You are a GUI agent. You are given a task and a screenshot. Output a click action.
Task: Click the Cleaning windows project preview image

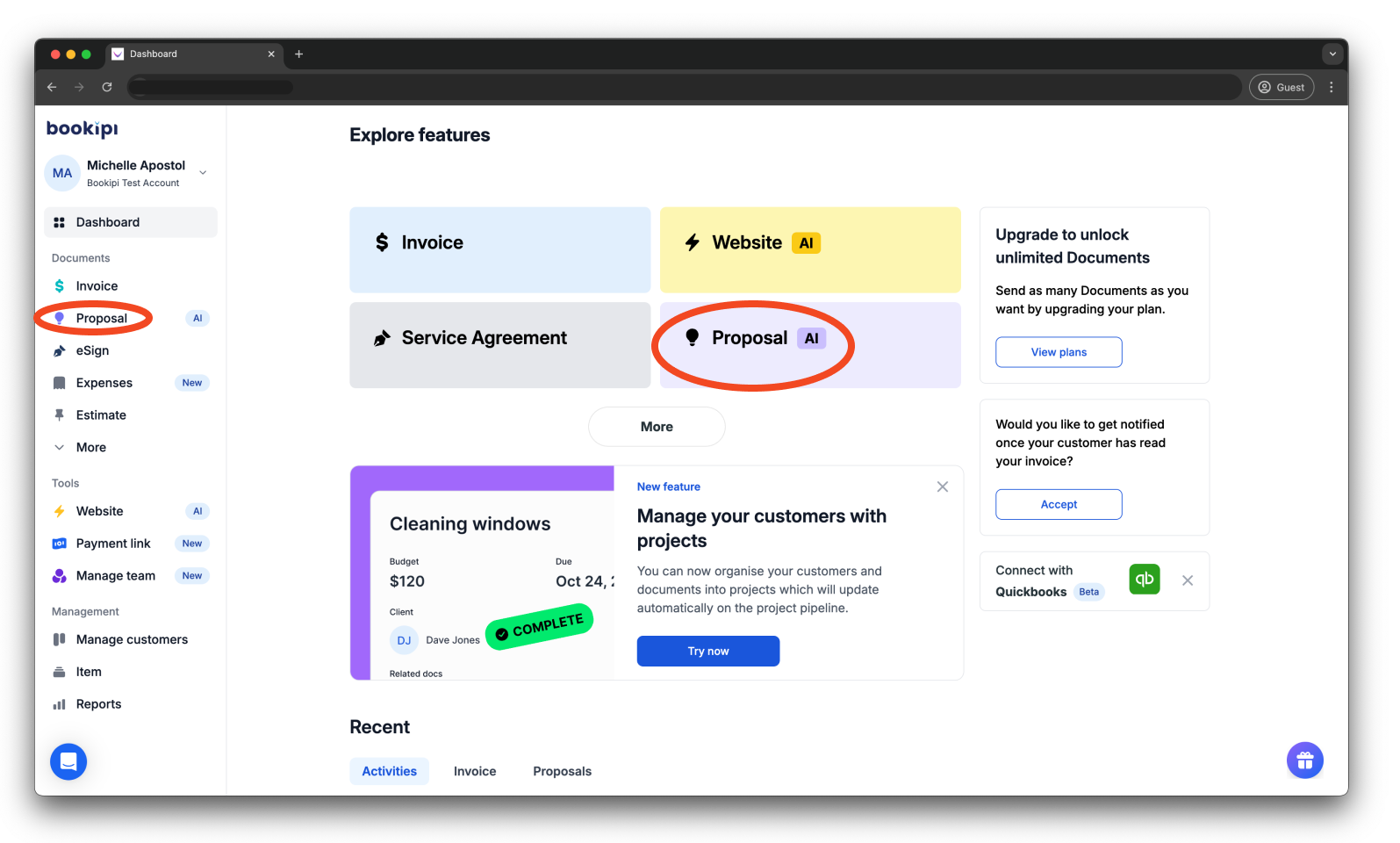point(483,573)
